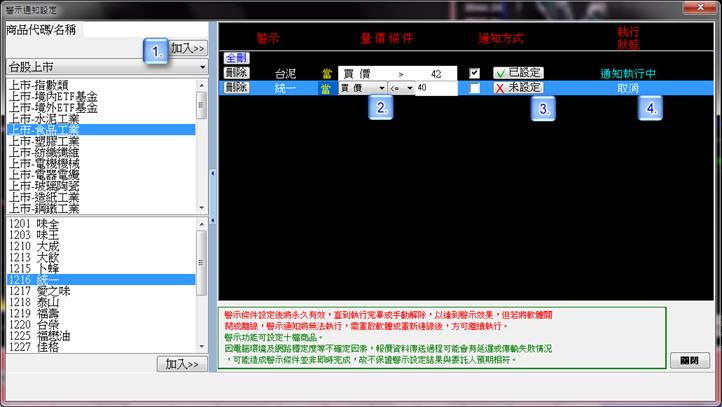Open the <= operator dropdown

[402, 88]
